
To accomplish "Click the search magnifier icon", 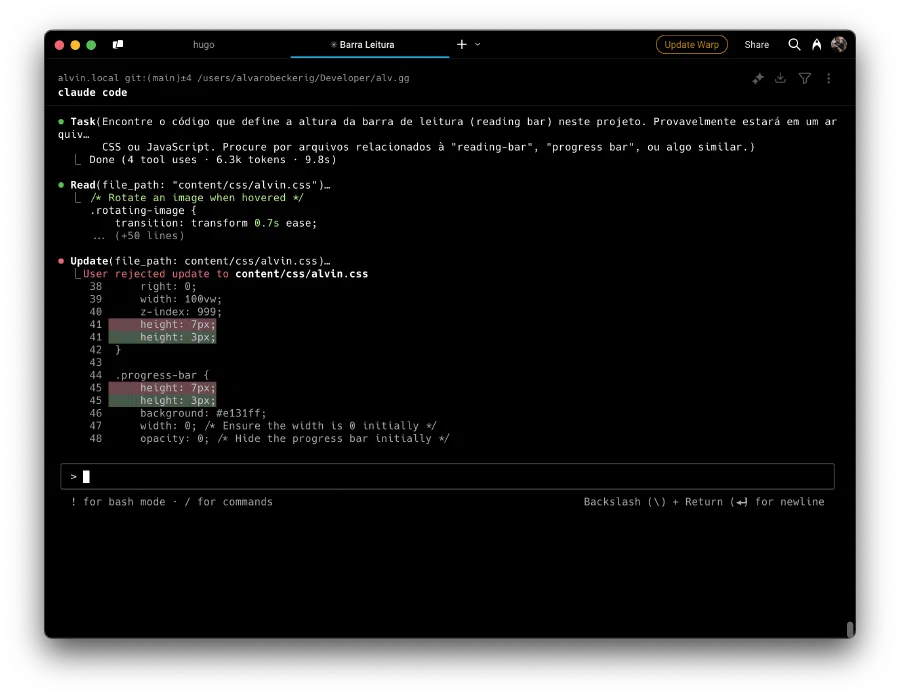I will click(794, 44).
